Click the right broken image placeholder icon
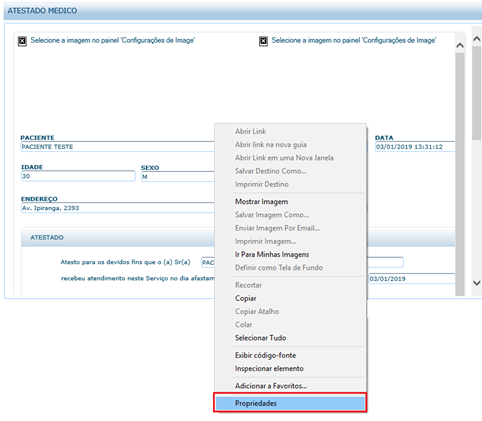Viewport: 482px width, 421px height. tap(263, 41)
